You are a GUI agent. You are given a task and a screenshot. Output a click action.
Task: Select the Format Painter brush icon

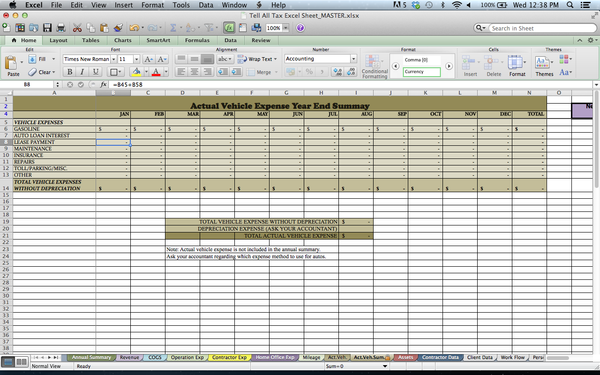118,28
